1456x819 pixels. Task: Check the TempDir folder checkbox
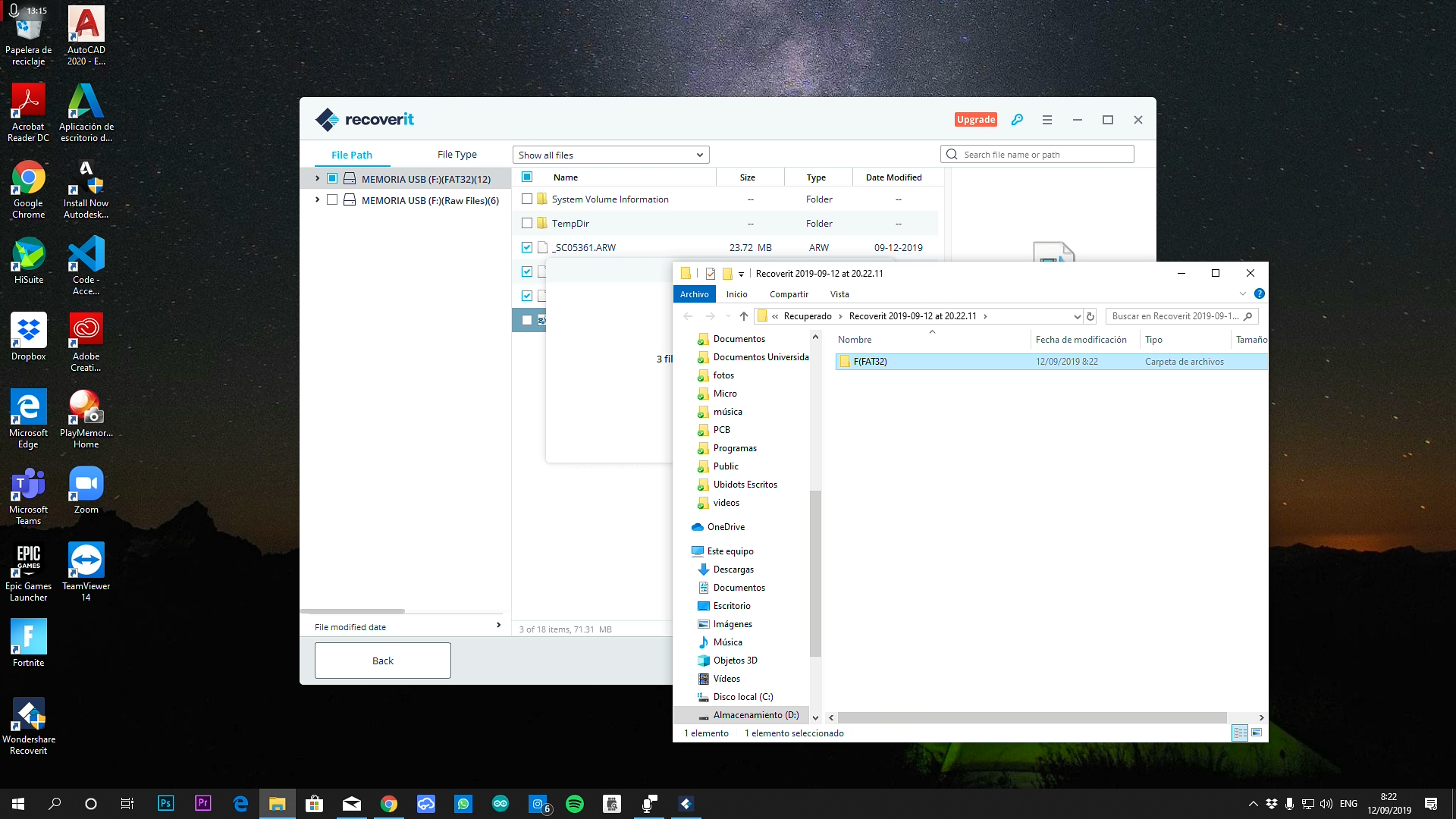pos(527,223)
